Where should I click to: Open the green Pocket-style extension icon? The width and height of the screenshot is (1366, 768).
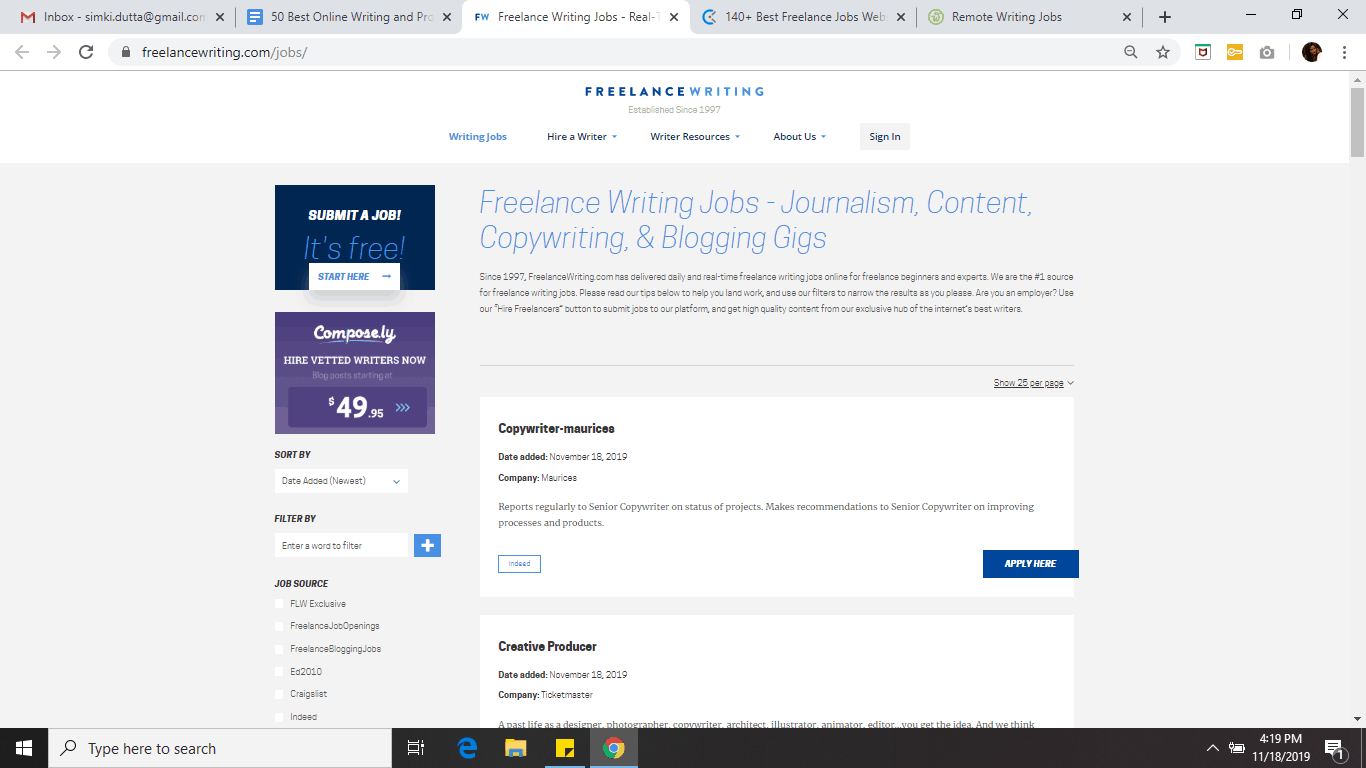[1204, 52]
